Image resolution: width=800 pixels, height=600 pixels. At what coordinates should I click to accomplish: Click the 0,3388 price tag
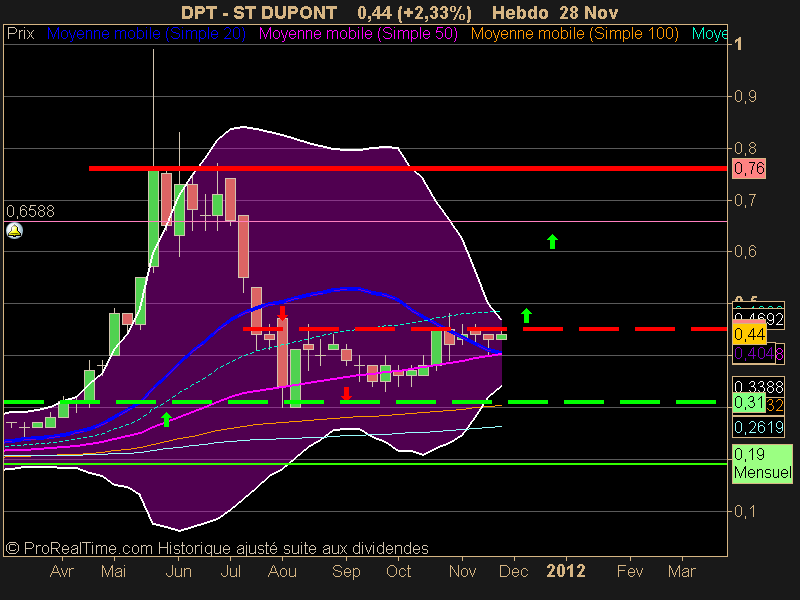click(x=758, y=386)
